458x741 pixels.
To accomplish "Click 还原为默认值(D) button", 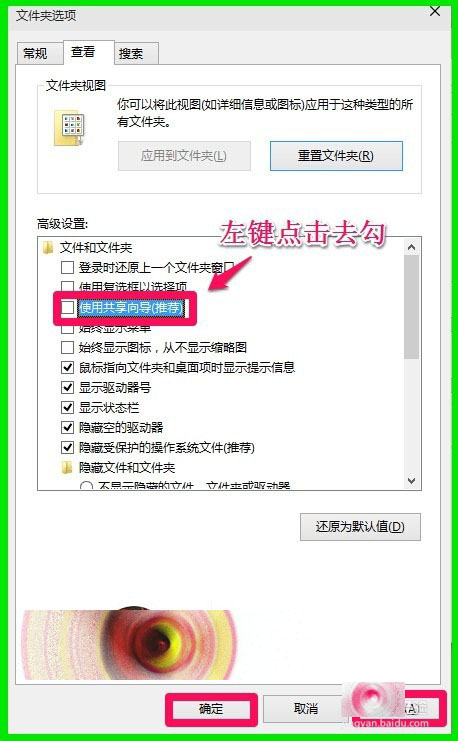I will coord(360,526).
